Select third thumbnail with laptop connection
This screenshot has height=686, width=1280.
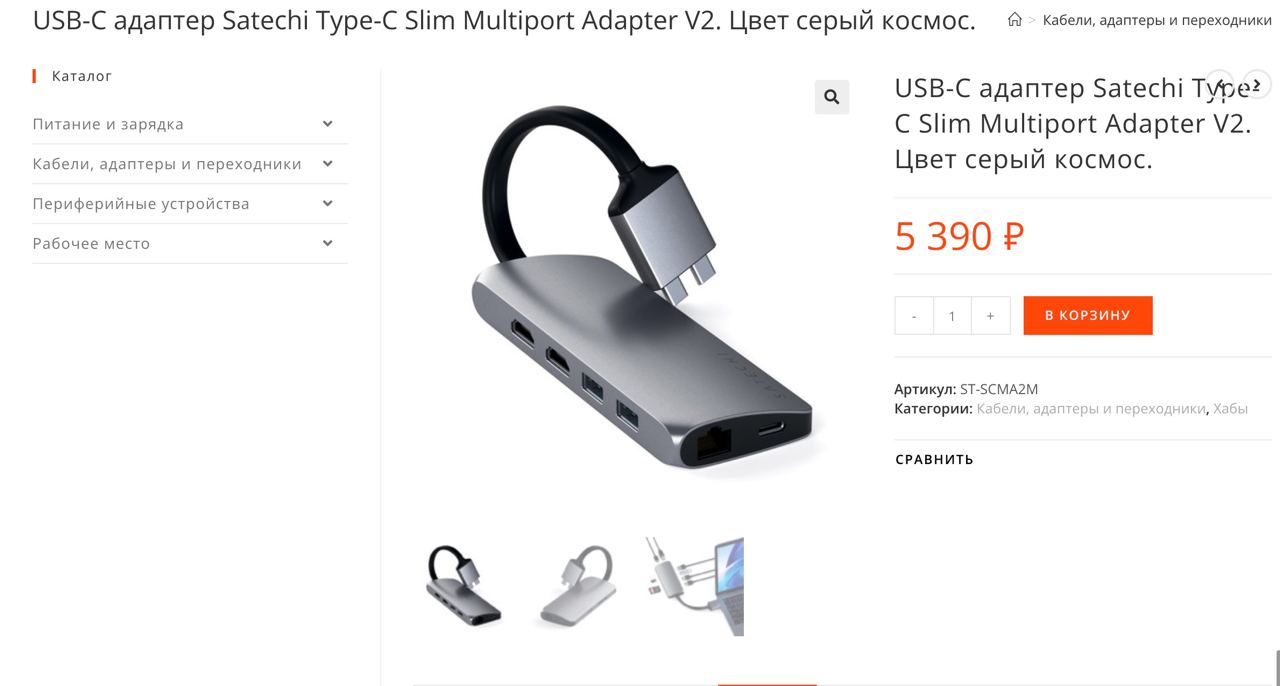click(694, 586)
